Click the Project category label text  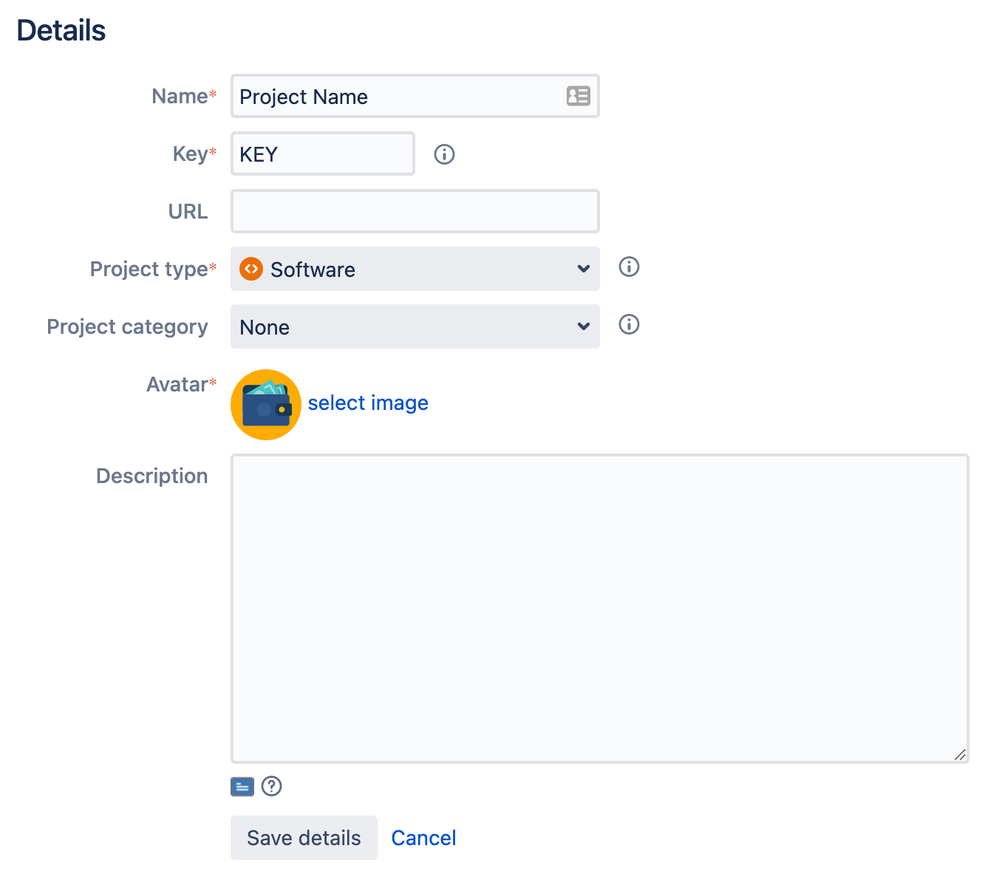click(127, 327)
